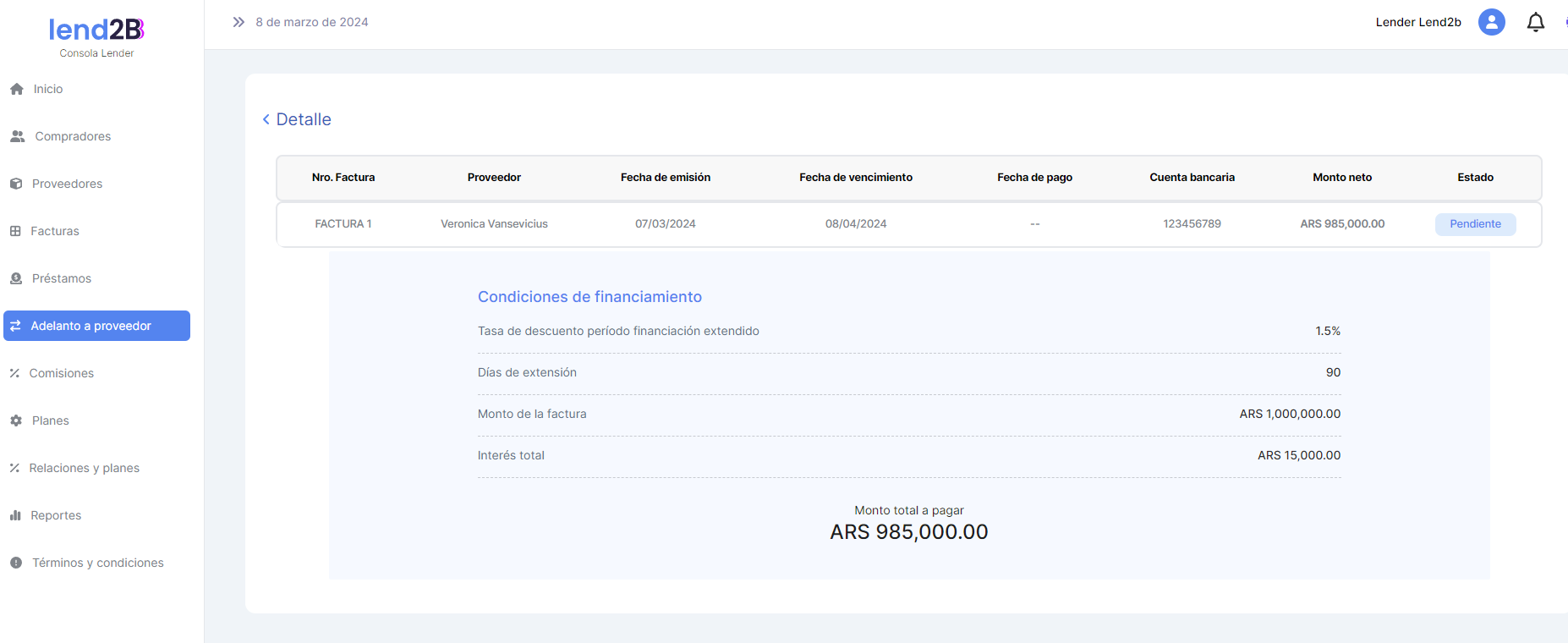Open Adelanto a proveedor section

tap(96, 326)
